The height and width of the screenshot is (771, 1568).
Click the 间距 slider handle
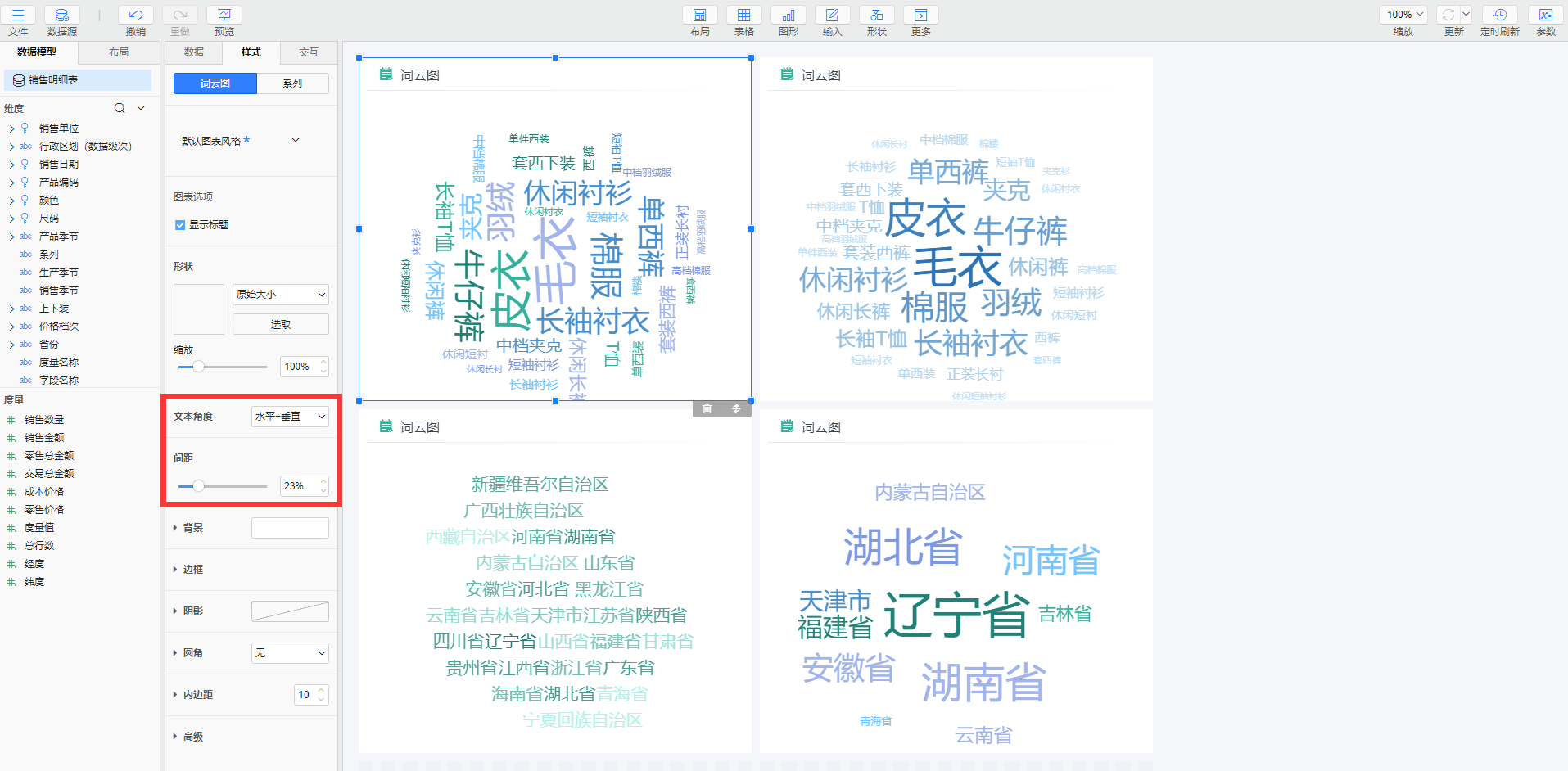[x=198, y=486]
